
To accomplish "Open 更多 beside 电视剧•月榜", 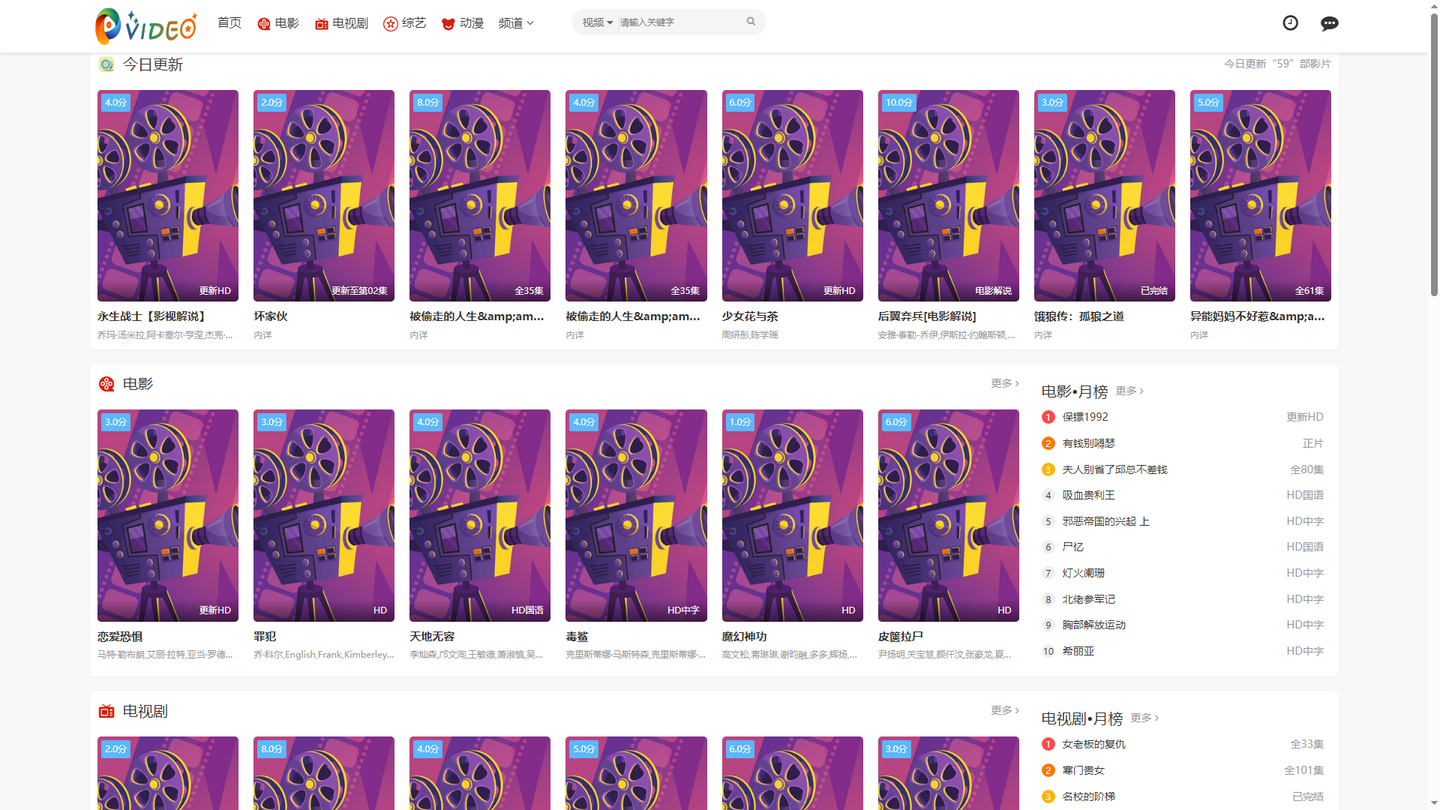I will tap(1145, 718).
